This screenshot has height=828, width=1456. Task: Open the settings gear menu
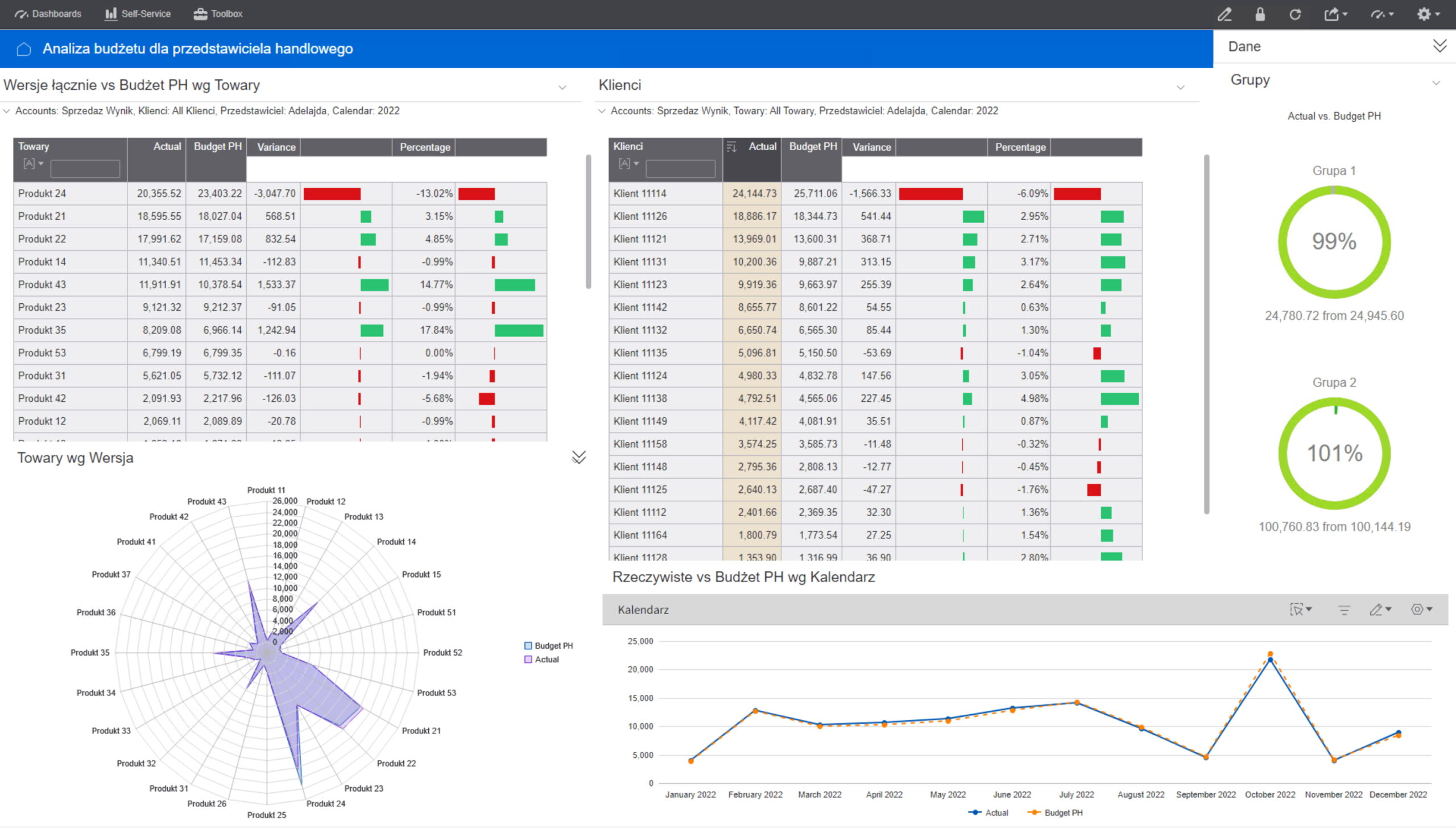pos(1427,14)
